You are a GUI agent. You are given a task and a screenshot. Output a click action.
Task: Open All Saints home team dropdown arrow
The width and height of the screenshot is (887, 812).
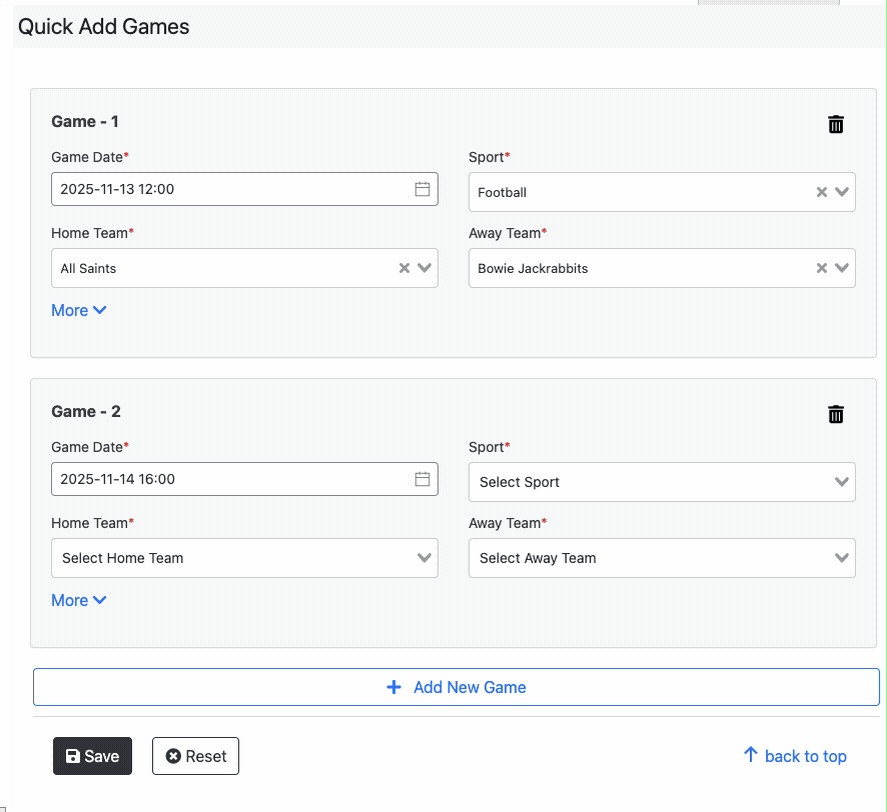(x=425, y=268)
